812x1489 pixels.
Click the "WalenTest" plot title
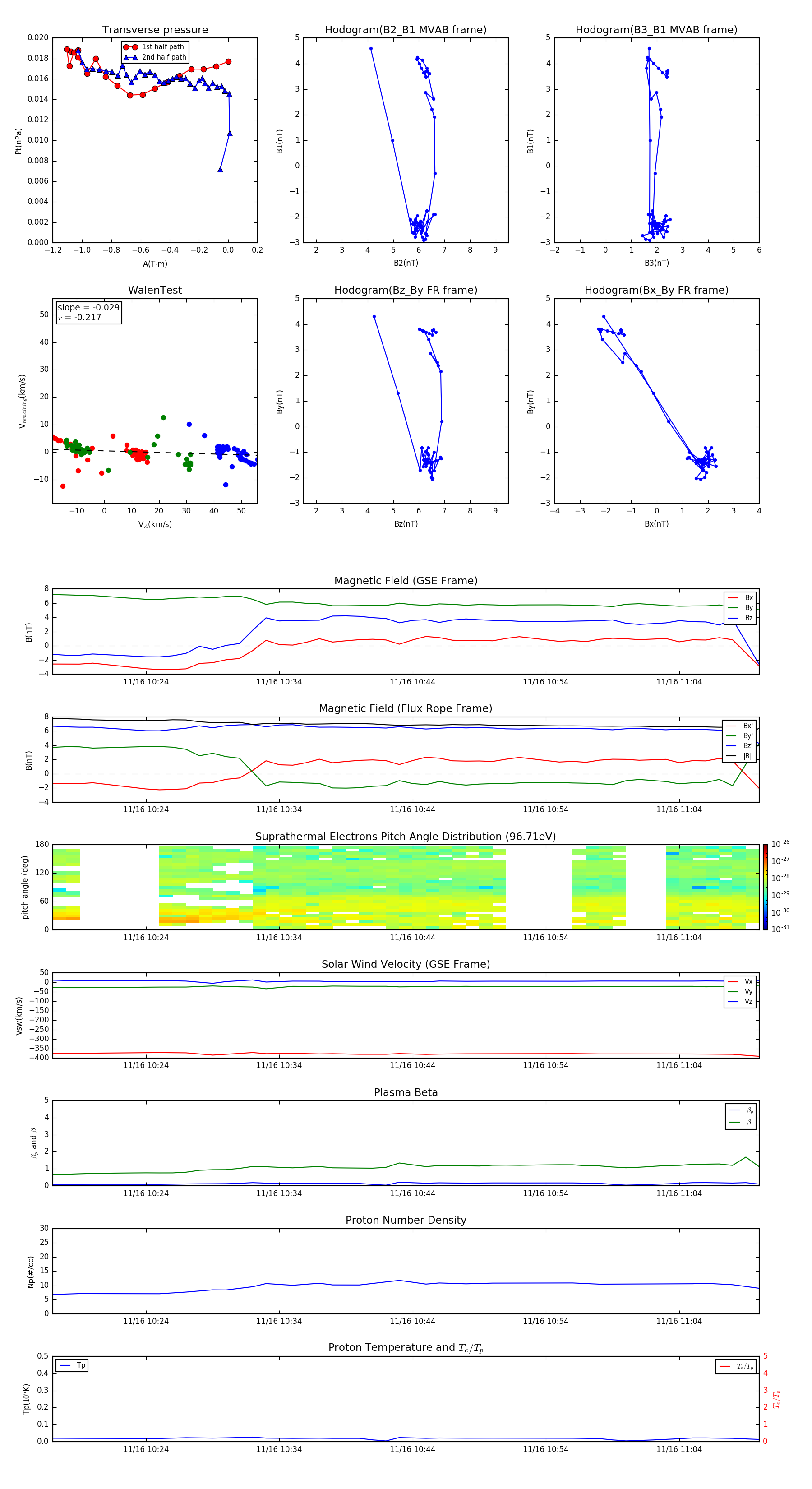155,290
